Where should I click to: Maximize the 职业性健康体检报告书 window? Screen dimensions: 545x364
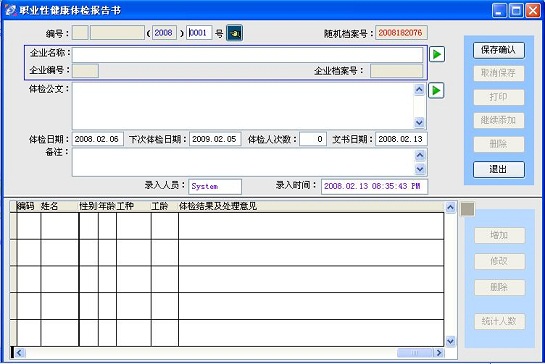516,10
